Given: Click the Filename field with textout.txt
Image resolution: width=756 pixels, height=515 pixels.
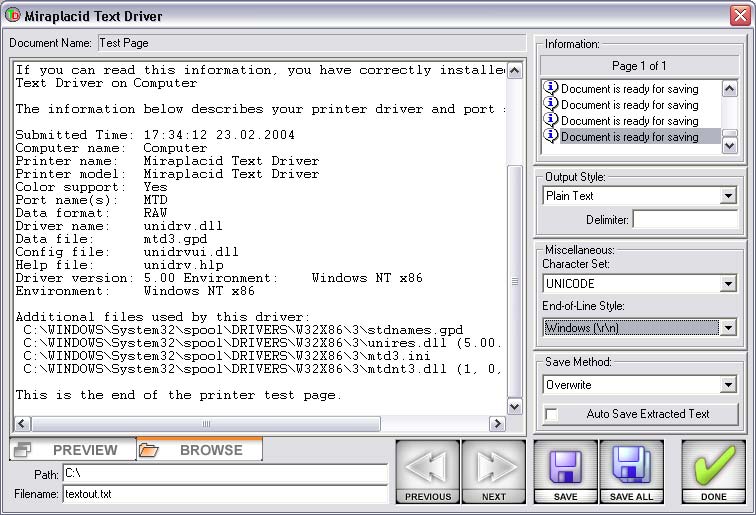Looking at the screenshot, I should pyautogui.click(x=225, y=494).
